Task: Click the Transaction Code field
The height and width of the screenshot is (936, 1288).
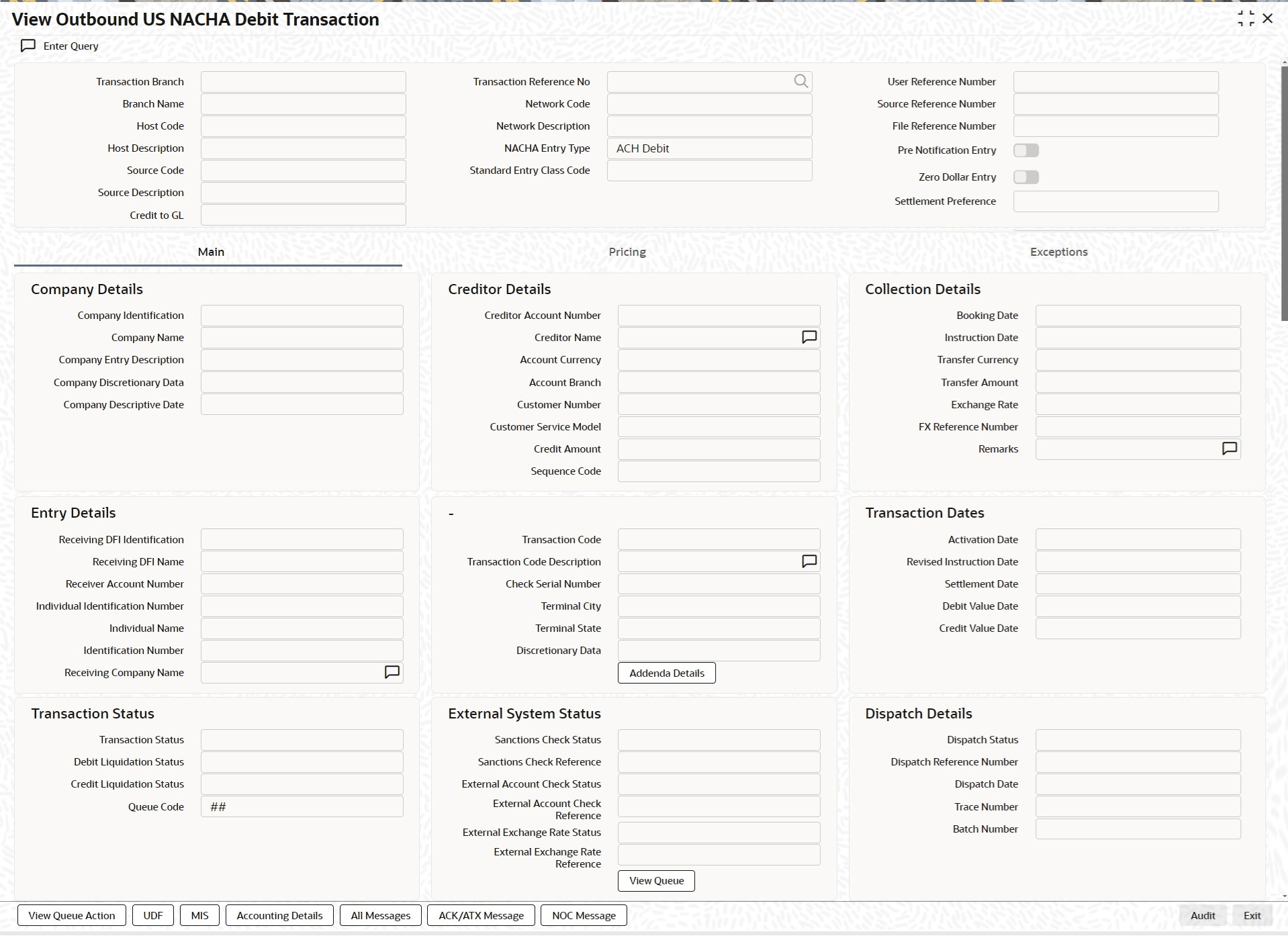Action: point(719,540)
